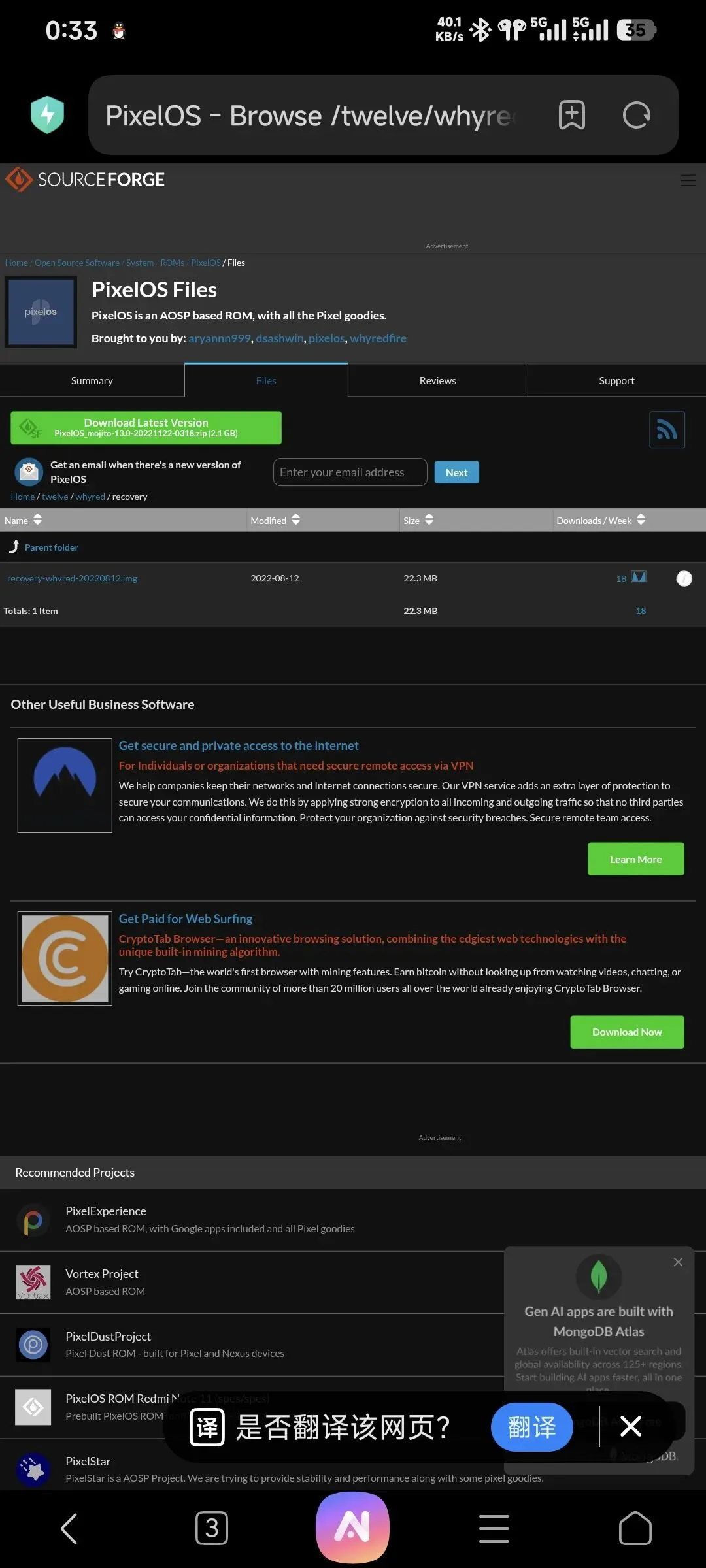Open PixelExperience recommended project
The height and width of the screenshot is (1568, 706).
click(106, 1211)
